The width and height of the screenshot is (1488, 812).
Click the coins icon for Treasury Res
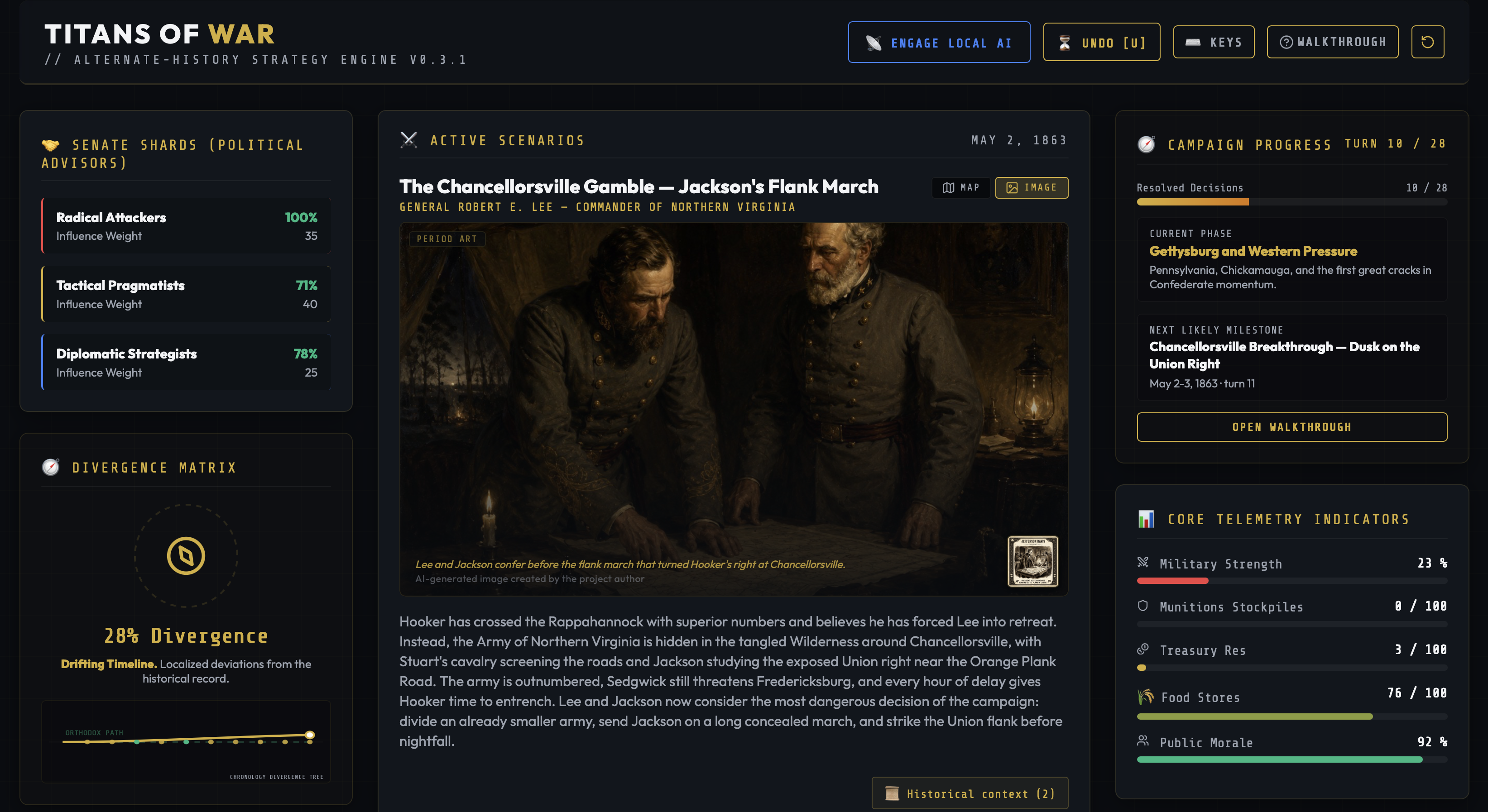[x=1142, y=649]
